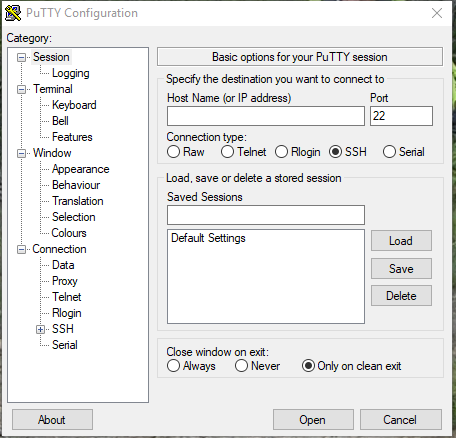This screenshot has height=438, width=456.
Task: Open the Proxy category
Action: coord(65,281)
